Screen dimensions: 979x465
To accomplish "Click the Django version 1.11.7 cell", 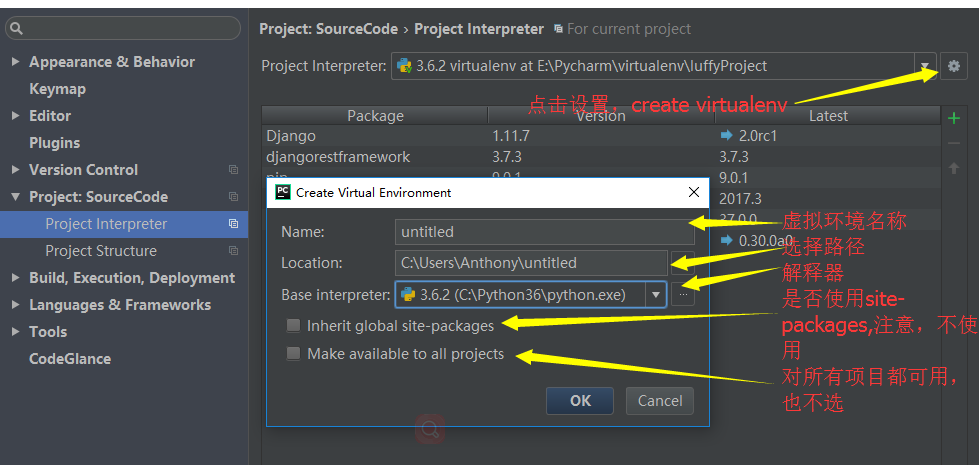I will tap(511, 135).
